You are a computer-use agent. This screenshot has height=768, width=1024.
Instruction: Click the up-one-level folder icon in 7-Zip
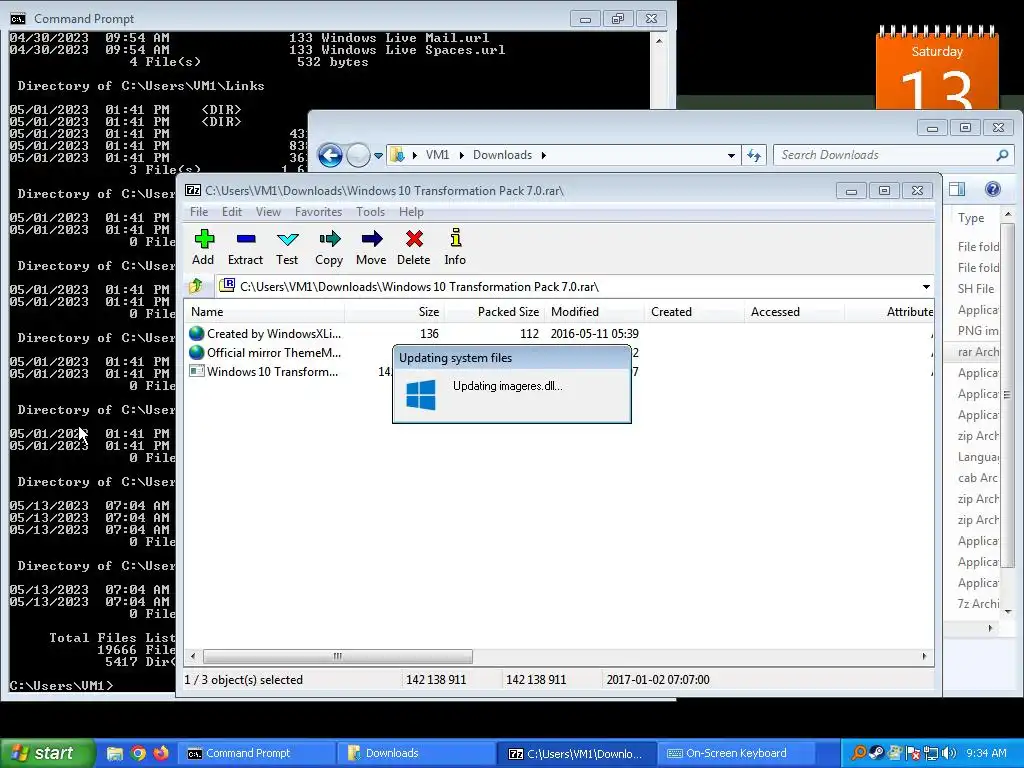click(x=196, y=286)
